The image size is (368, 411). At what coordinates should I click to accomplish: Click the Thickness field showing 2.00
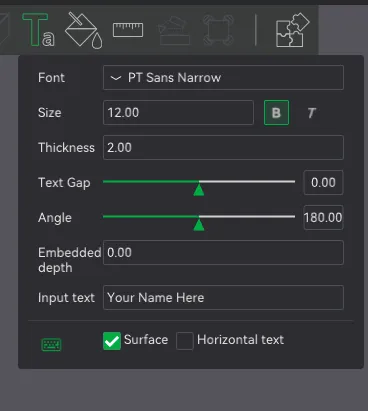point(223,148)
